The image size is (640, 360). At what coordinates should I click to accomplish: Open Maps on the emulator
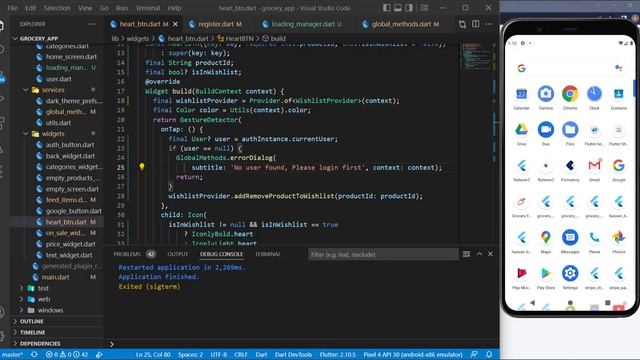point(546,237)
